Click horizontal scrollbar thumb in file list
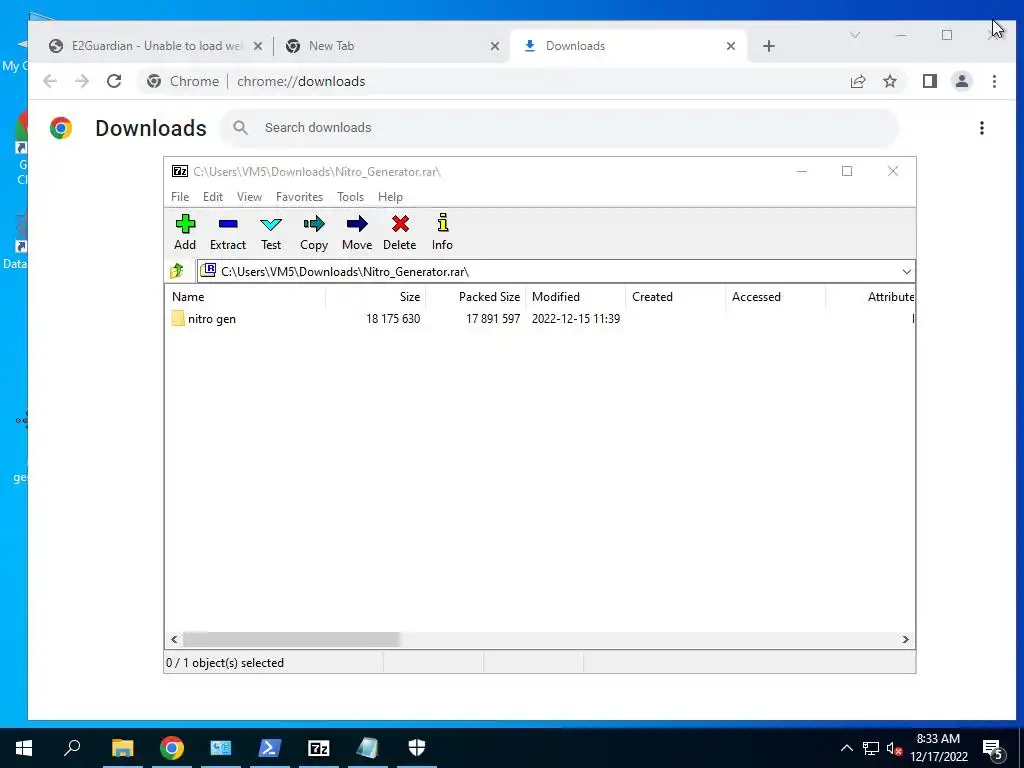1024x768 pixels. pyautogui.click(x=291, y=639)
